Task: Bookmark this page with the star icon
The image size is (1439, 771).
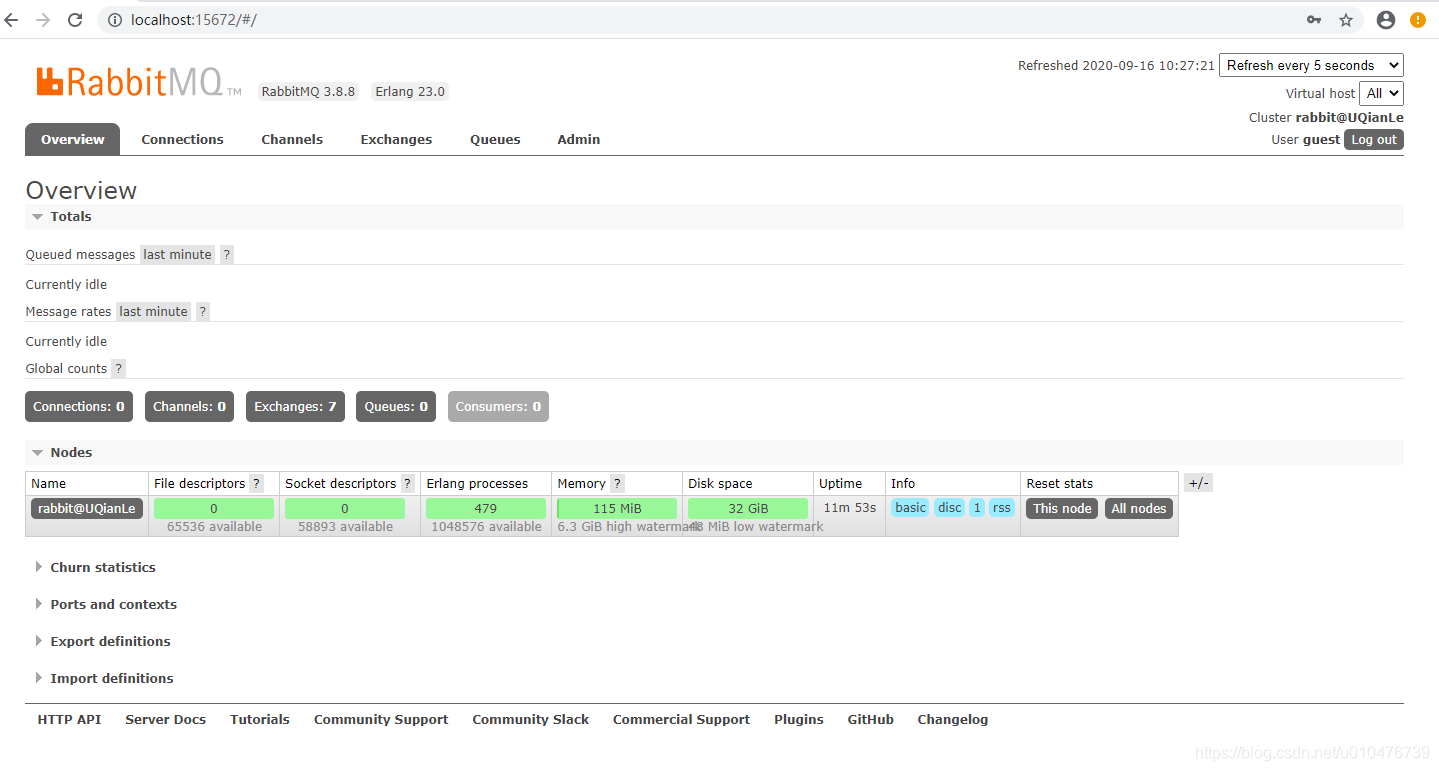Action: pyautogui.click(x=1346, y=20)
